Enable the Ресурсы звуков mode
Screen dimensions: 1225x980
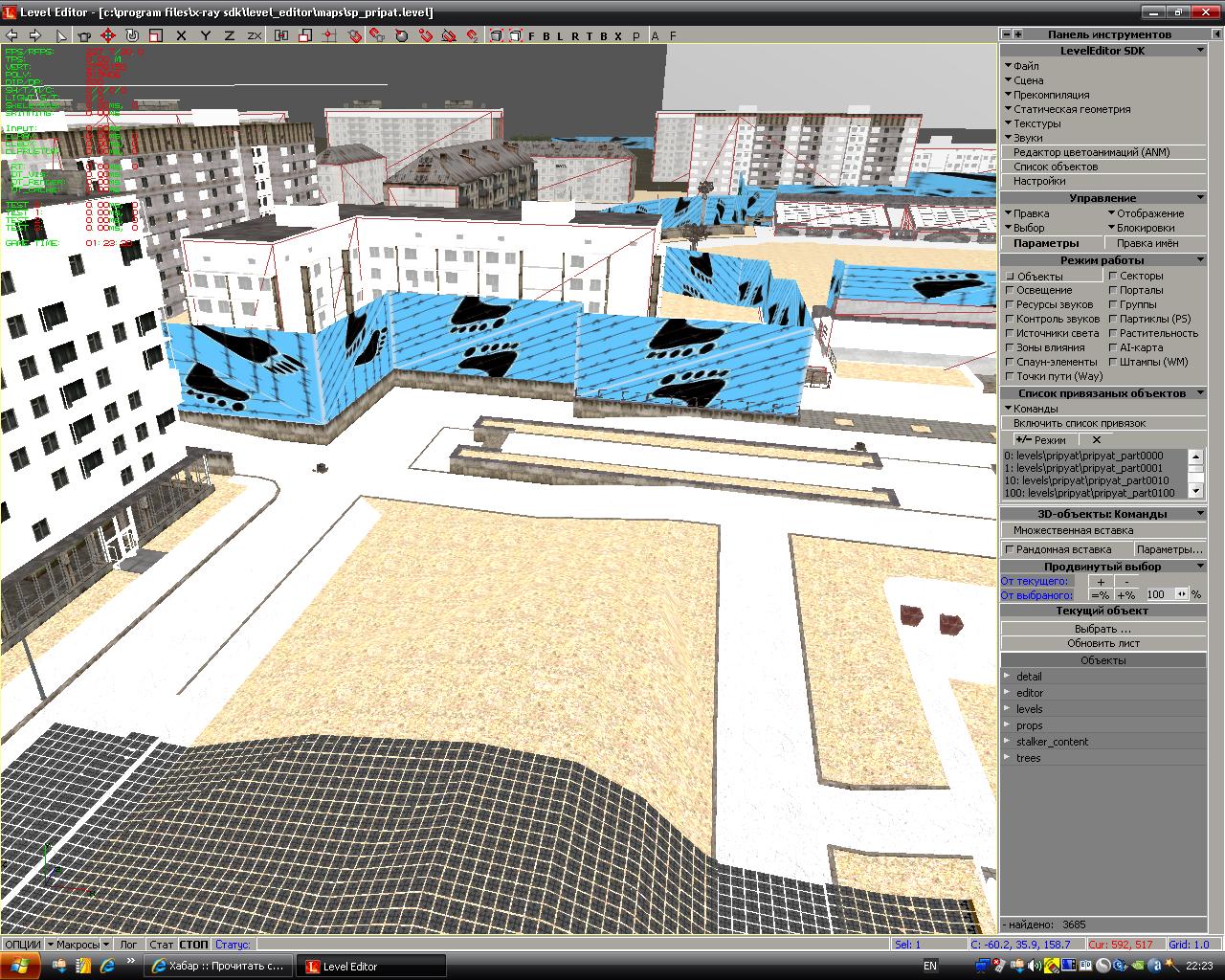(x=1049, y=304)
